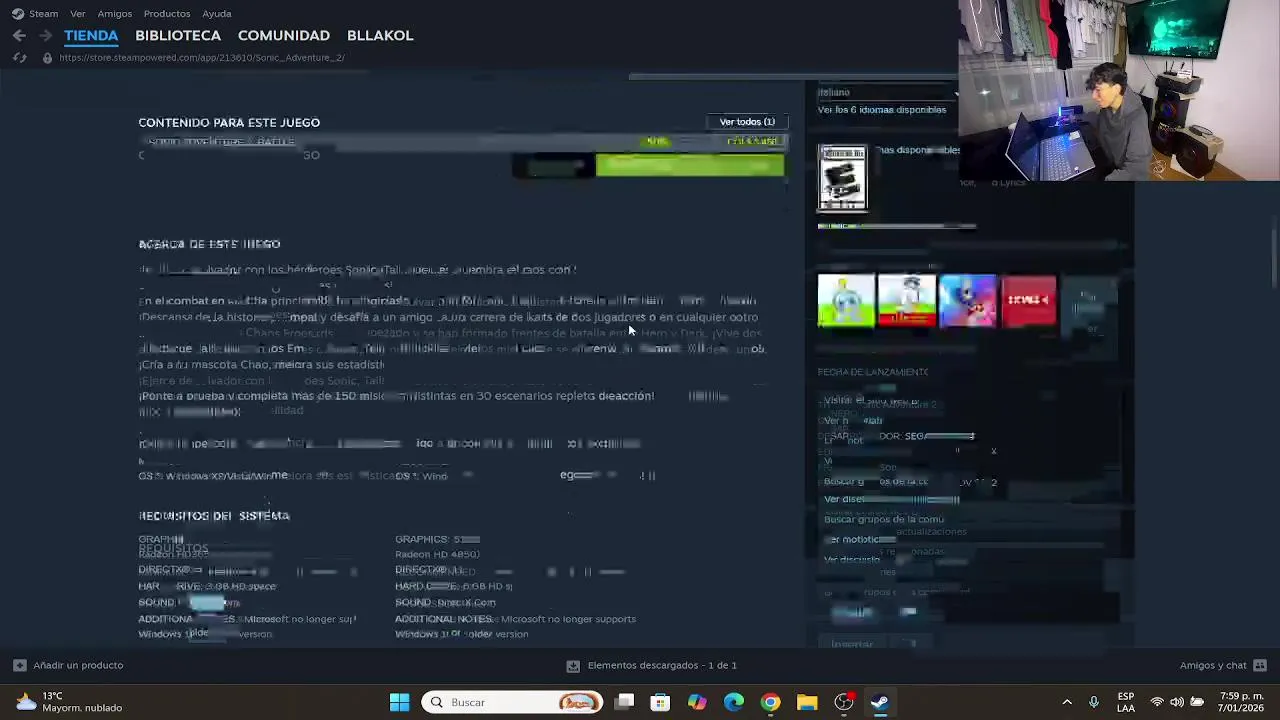Screen dimensions: 1280x720
Task: Click the Buscar grupos de la comu... link
Action: pos(884,519)
